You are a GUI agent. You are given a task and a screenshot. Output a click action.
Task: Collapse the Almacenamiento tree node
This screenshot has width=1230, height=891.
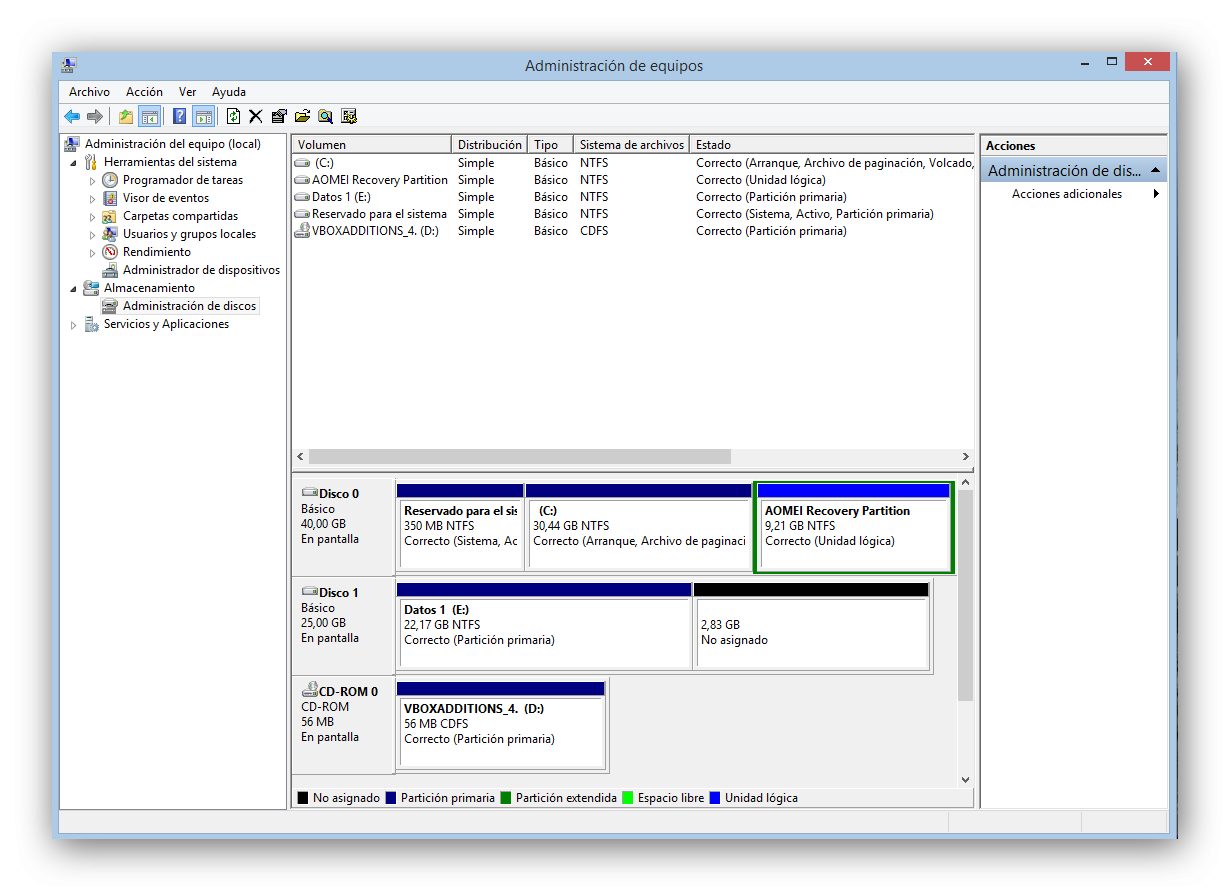pyautogui.click(x=73, y=288)
